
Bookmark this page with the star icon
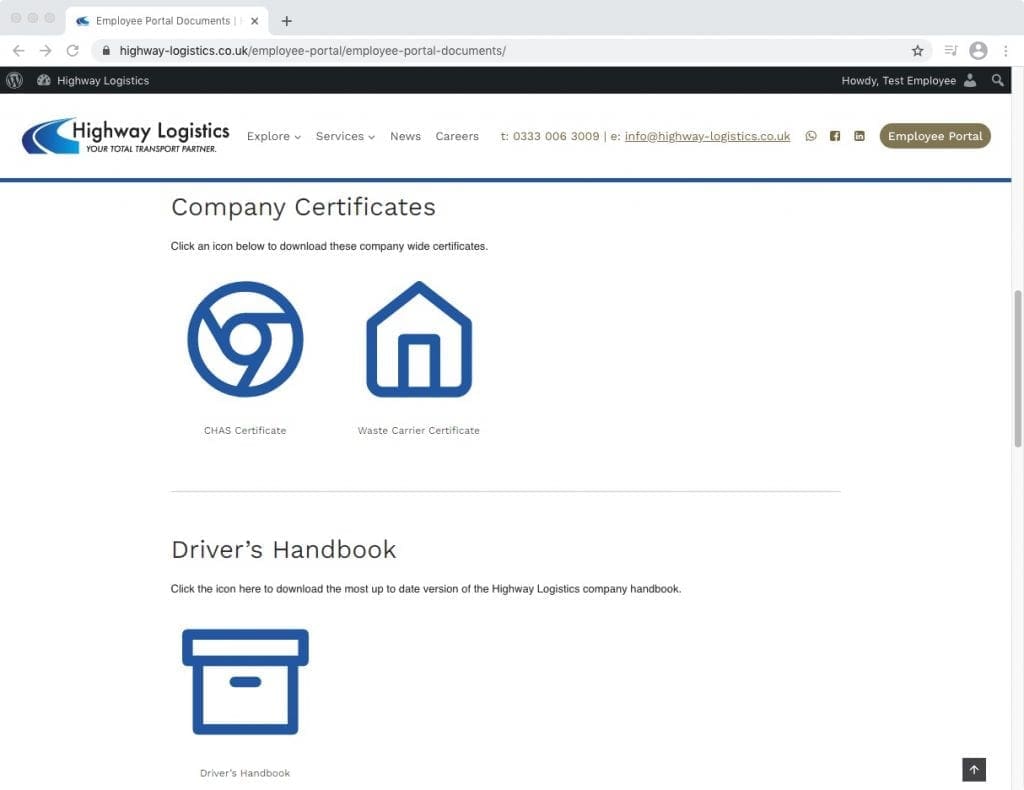[x=917, y=50]
